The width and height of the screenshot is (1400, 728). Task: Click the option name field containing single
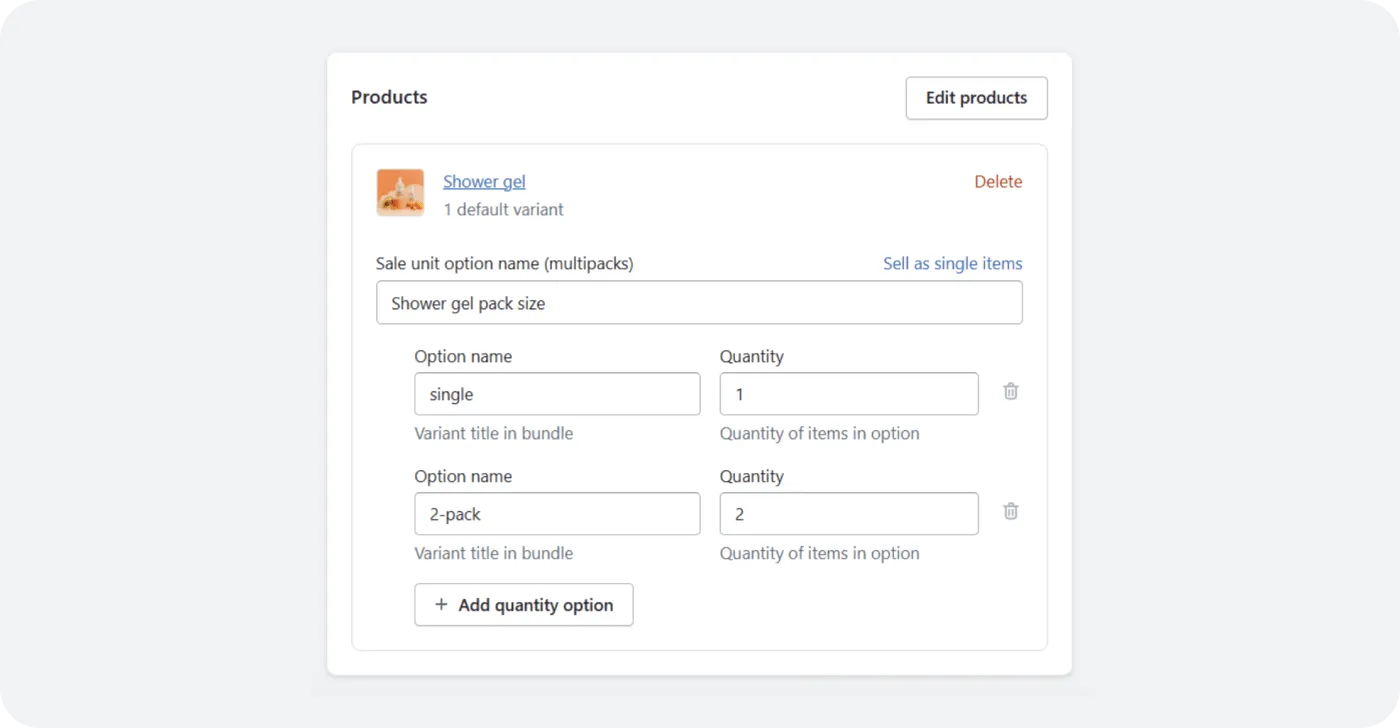557,394
